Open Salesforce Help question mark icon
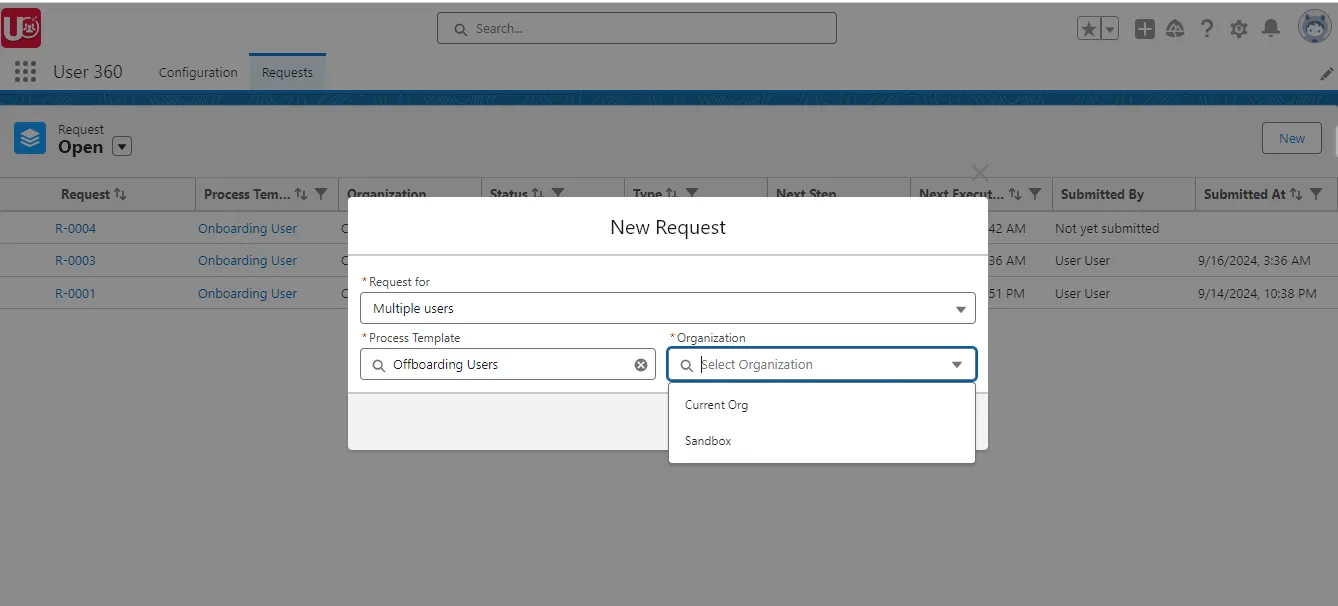 click(1207, 28)
